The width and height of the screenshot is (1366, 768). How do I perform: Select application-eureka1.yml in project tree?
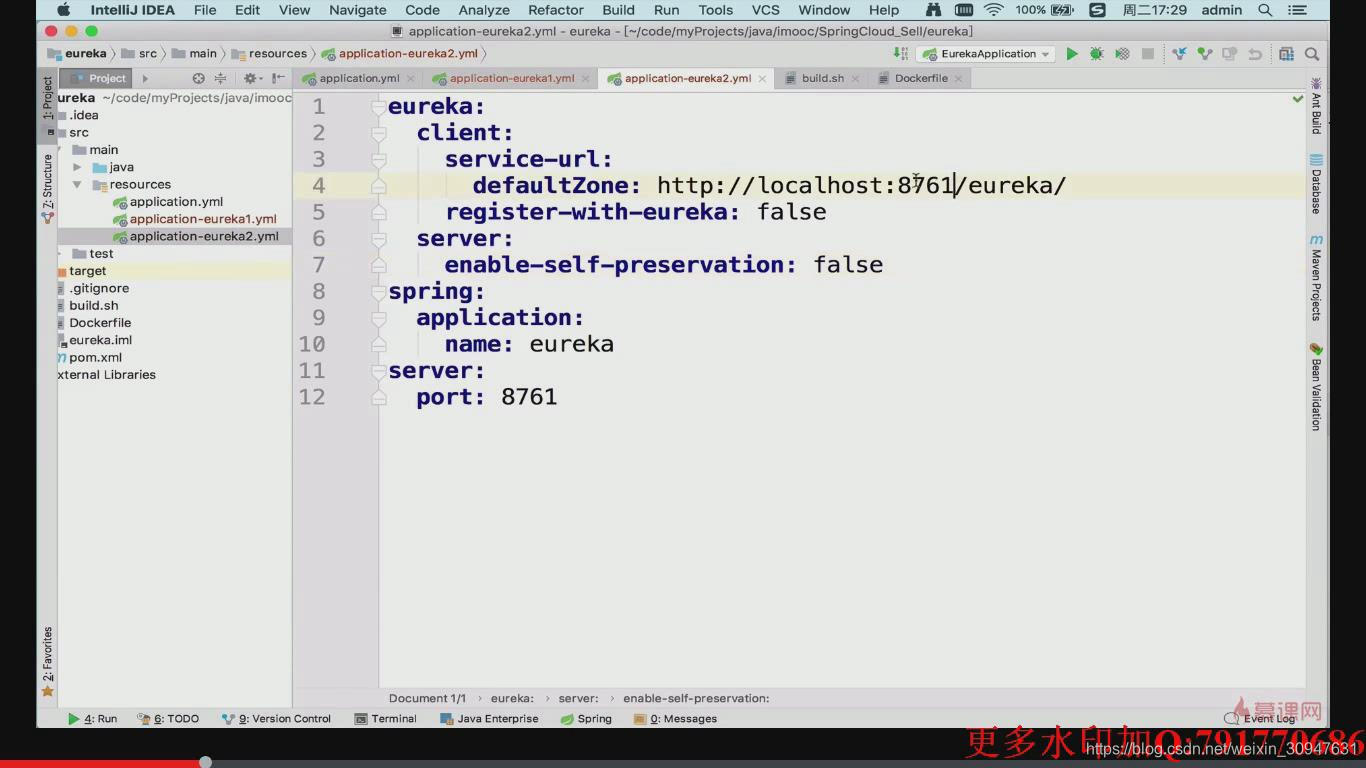coord(202,219)
